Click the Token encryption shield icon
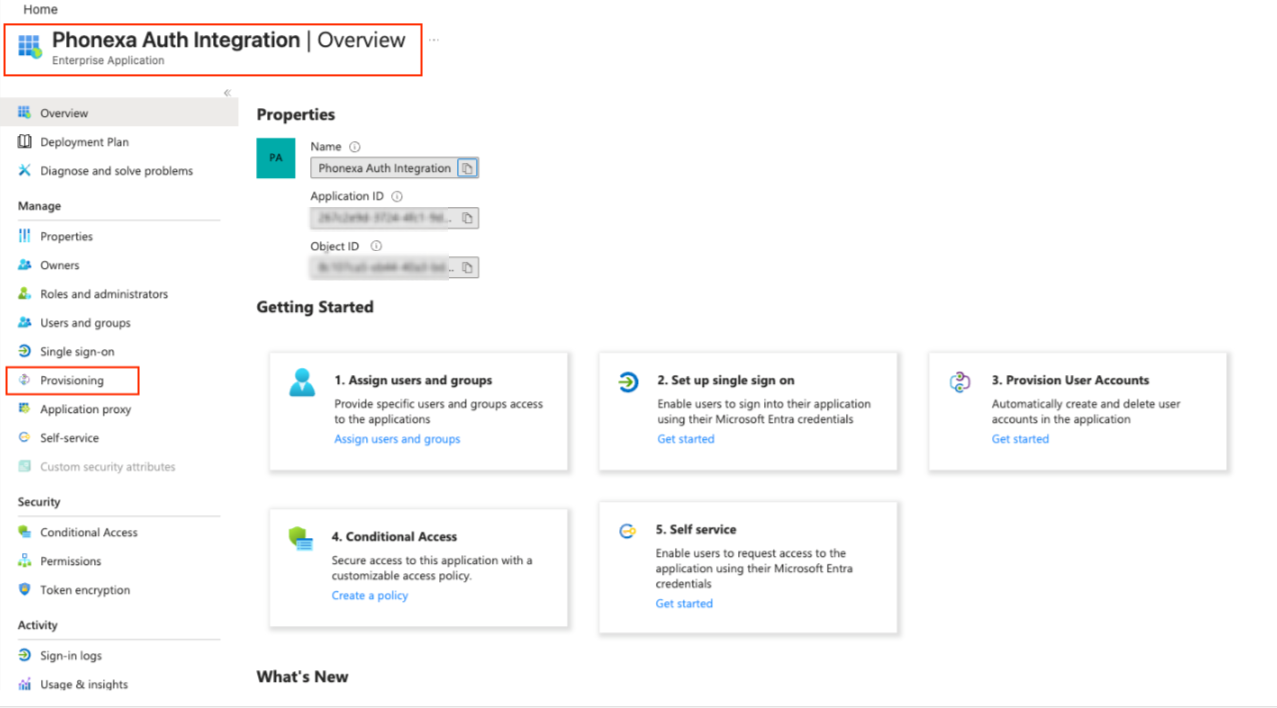This screenshot has height=708, width=1277. click(x=25, y=590)
